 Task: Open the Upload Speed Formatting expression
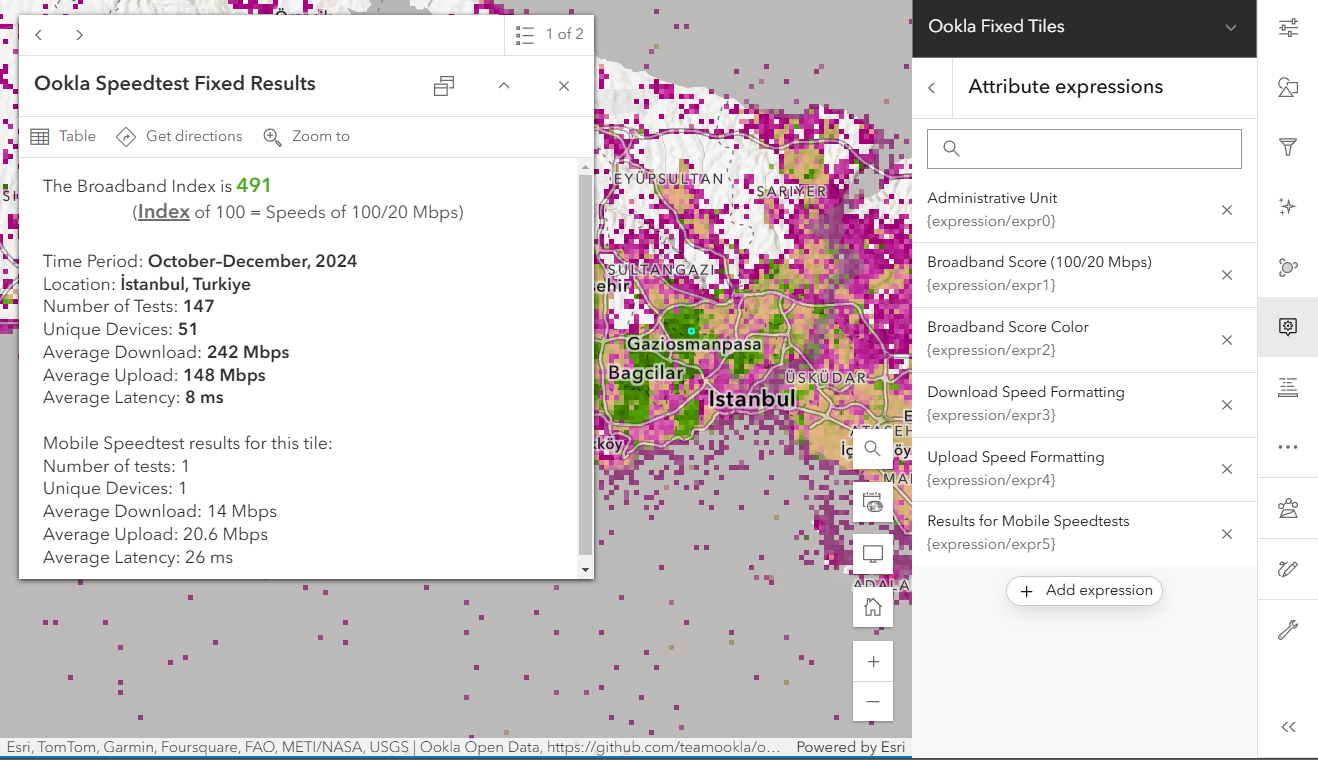[x=1062, y=469]
